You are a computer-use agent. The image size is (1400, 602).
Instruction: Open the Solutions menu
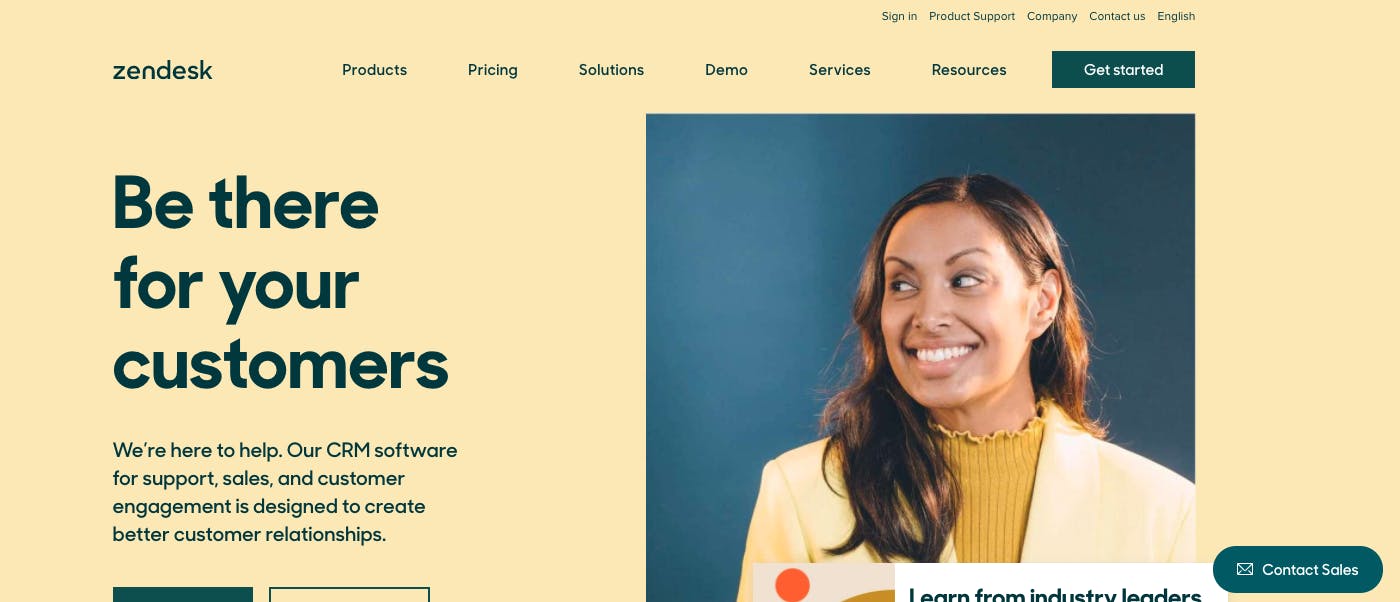coord(611,70)
